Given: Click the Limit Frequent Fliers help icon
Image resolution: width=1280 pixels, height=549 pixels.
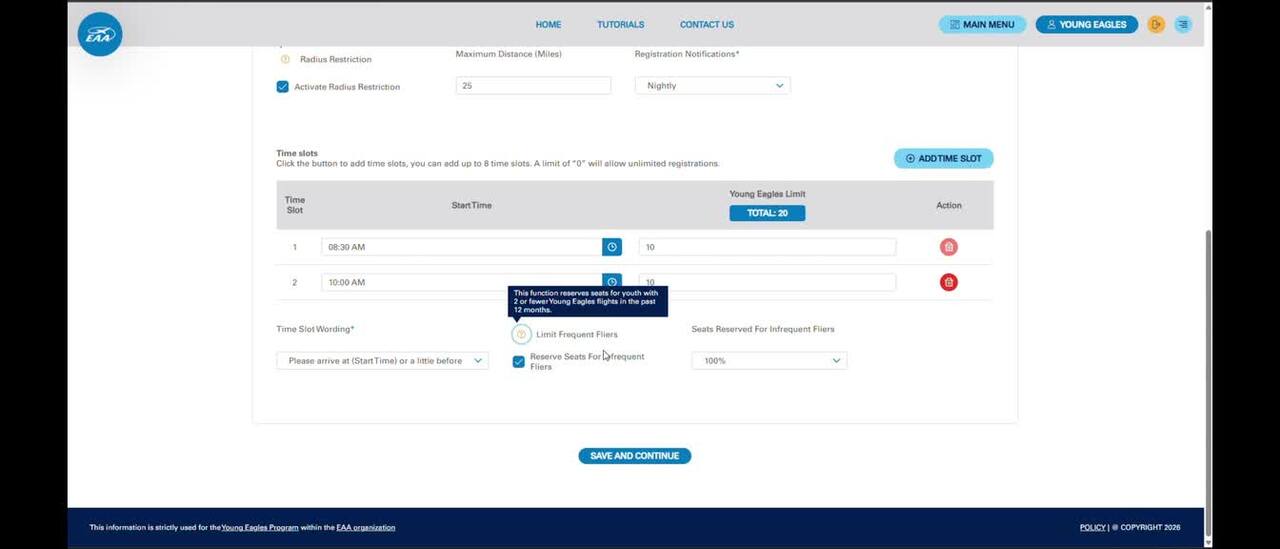Looking at the screenshot, I should pos(520,334).
